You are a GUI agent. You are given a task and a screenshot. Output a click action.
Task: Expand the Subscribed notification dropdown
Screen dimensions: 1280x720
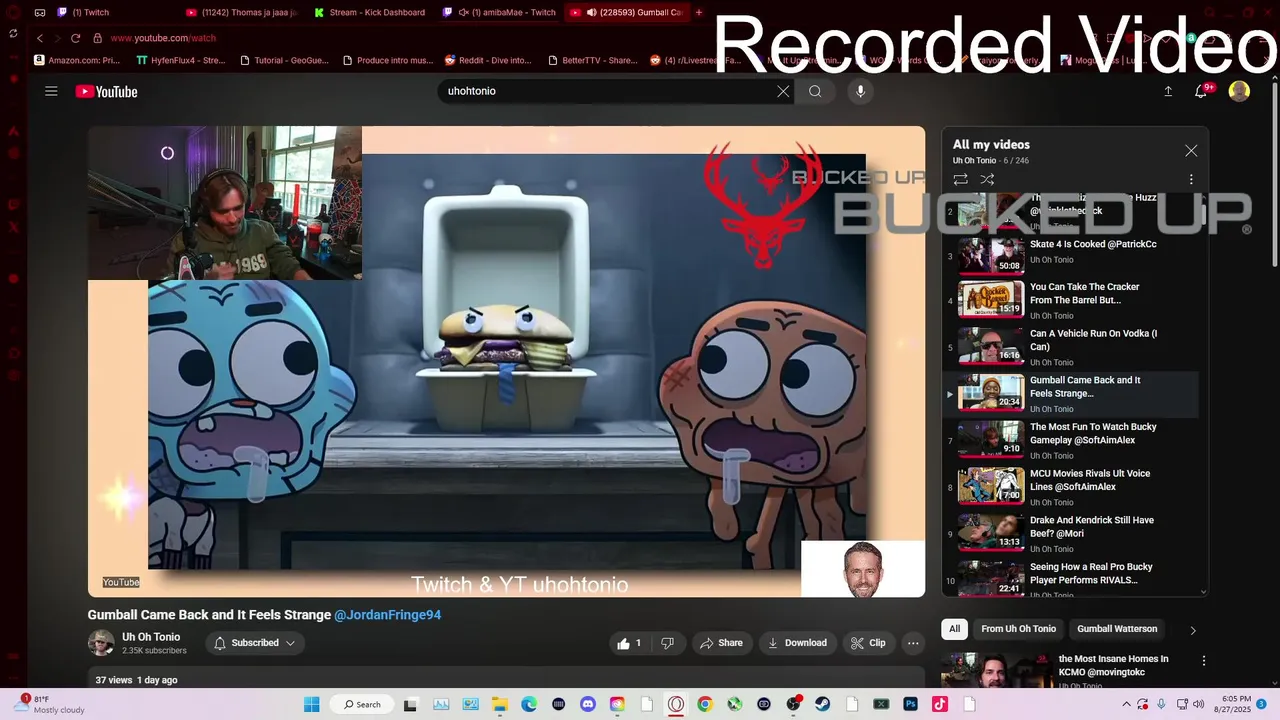coord(255,643)
